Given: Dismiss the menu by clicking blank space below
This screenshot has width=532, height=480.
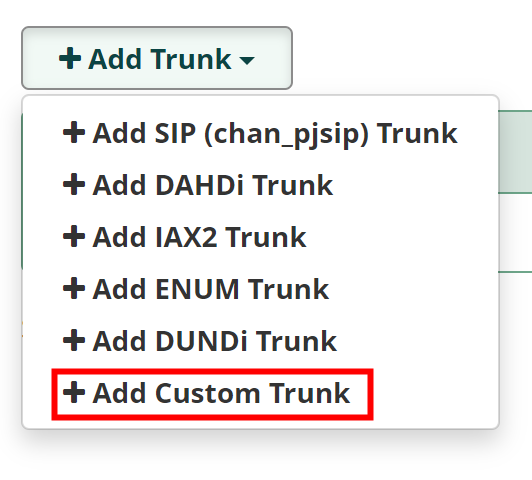Looking at the screenshot, I should click(266, 456).
